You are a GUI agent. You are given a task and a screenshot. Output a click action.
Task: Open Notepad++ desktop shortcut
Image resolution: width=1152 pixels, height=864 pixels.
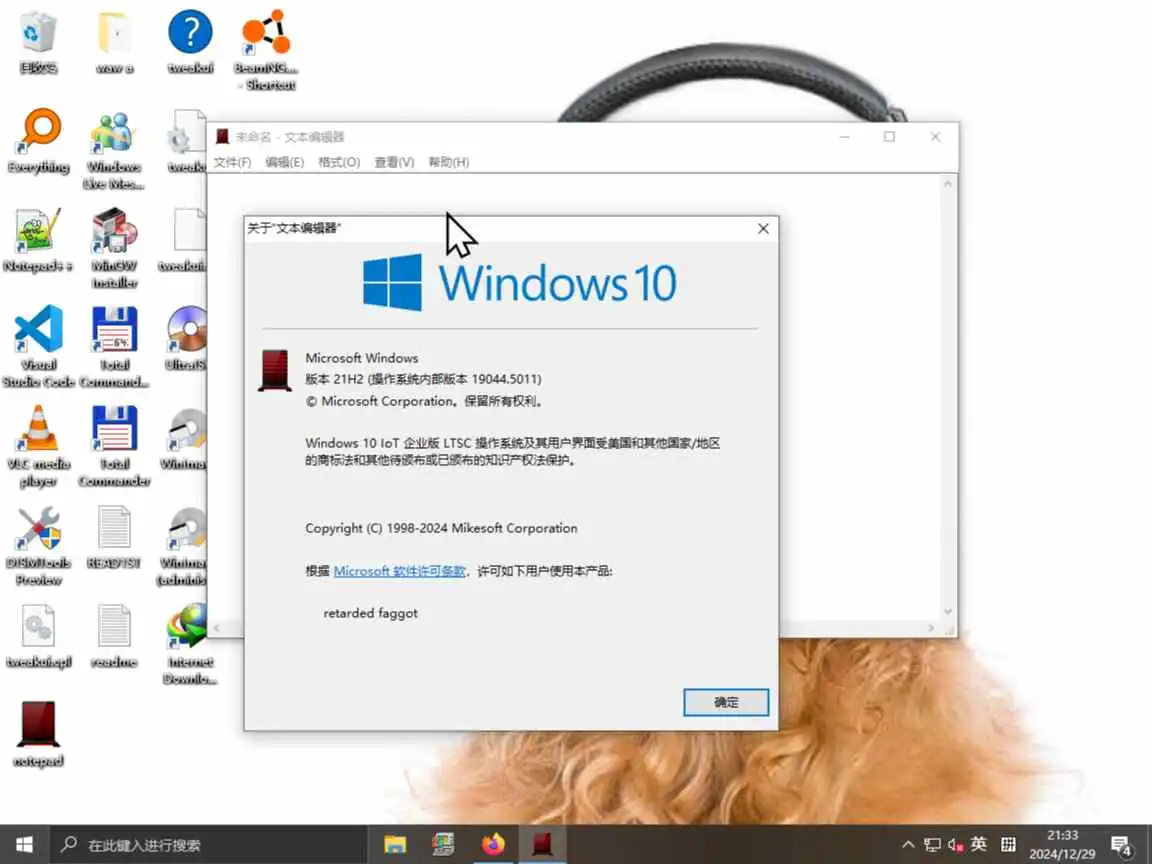tap(38, 240)
